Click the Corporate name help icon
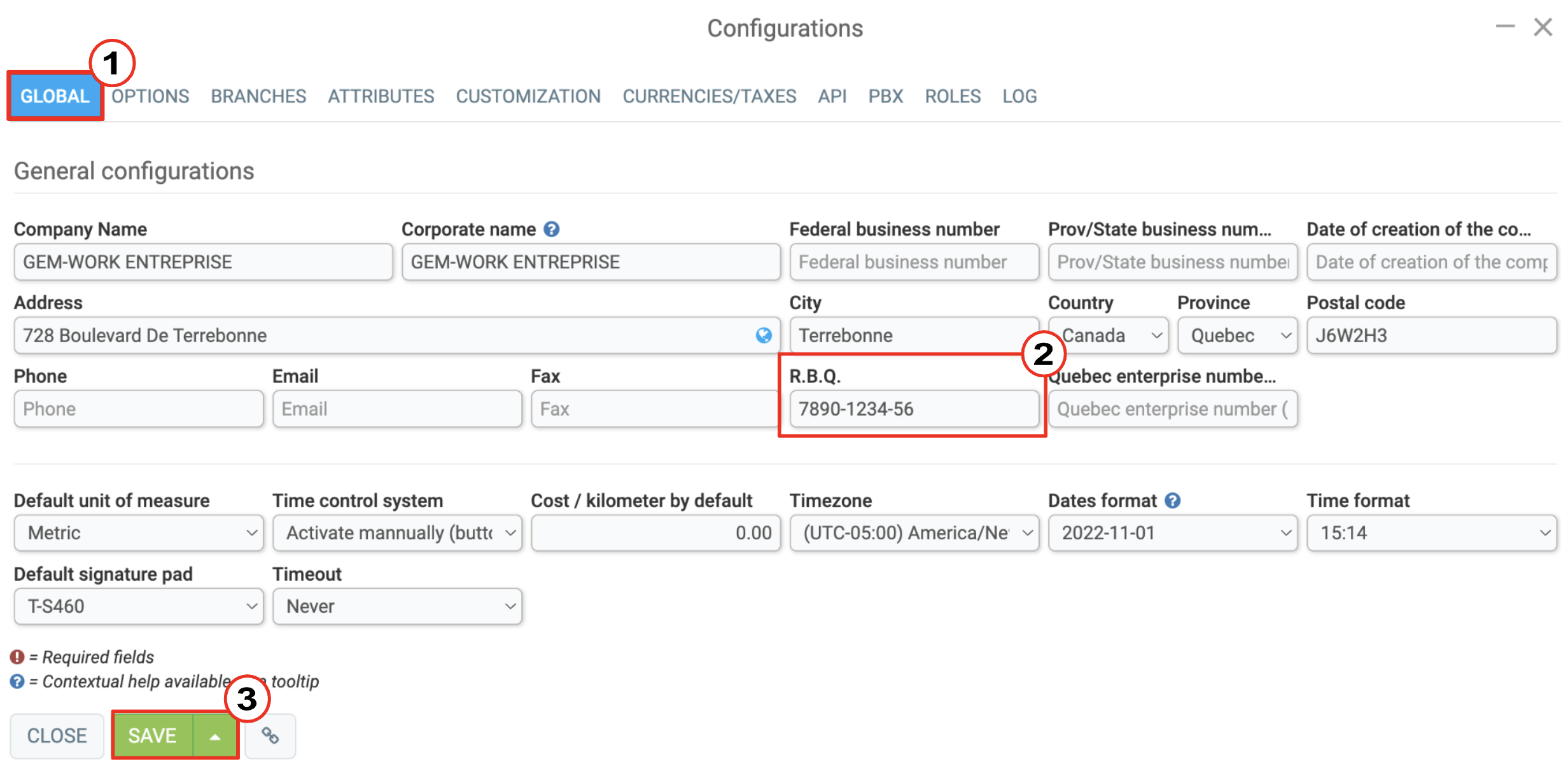The width and height of the screenshot is (1568, 771). coord(551,230)
